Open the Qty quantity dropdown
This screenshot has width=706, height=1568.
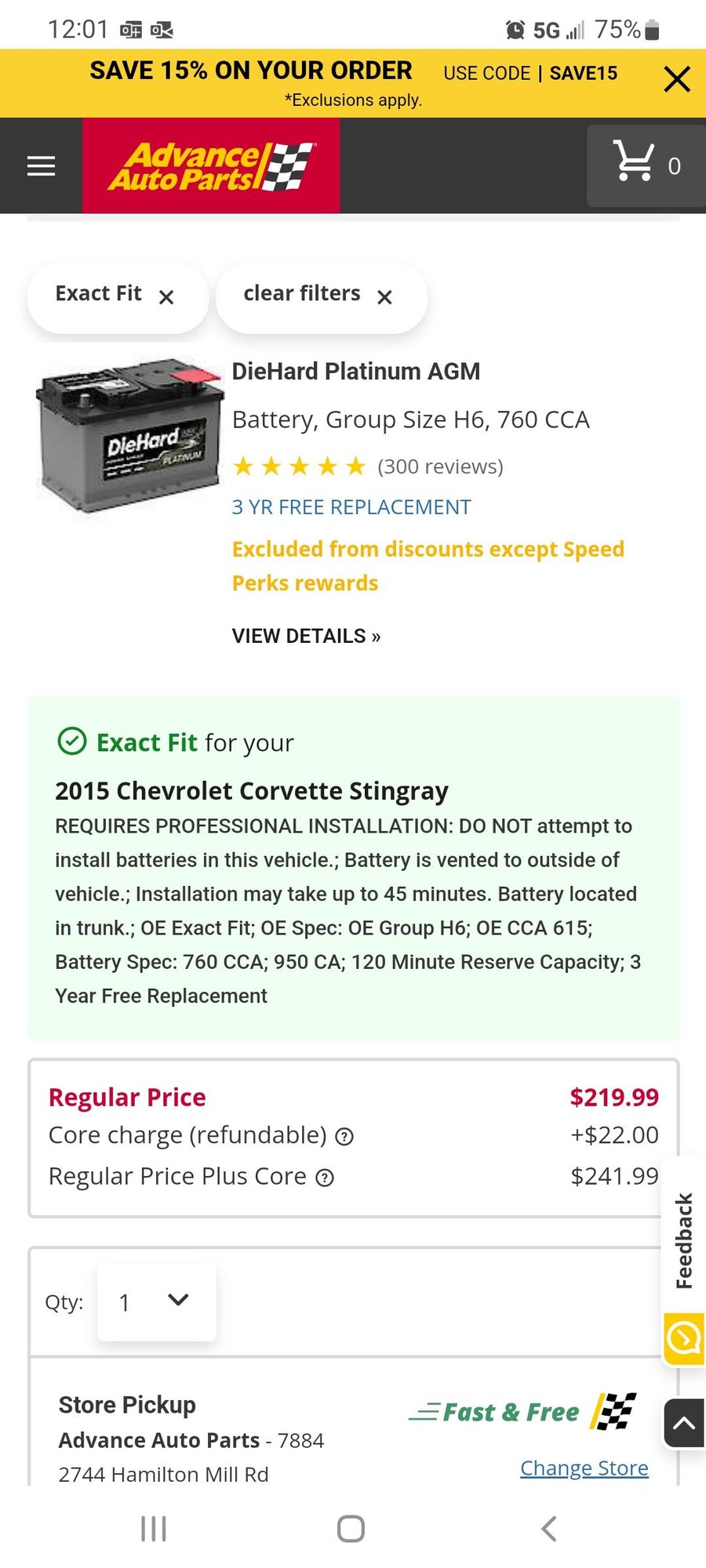[155, 1301]
